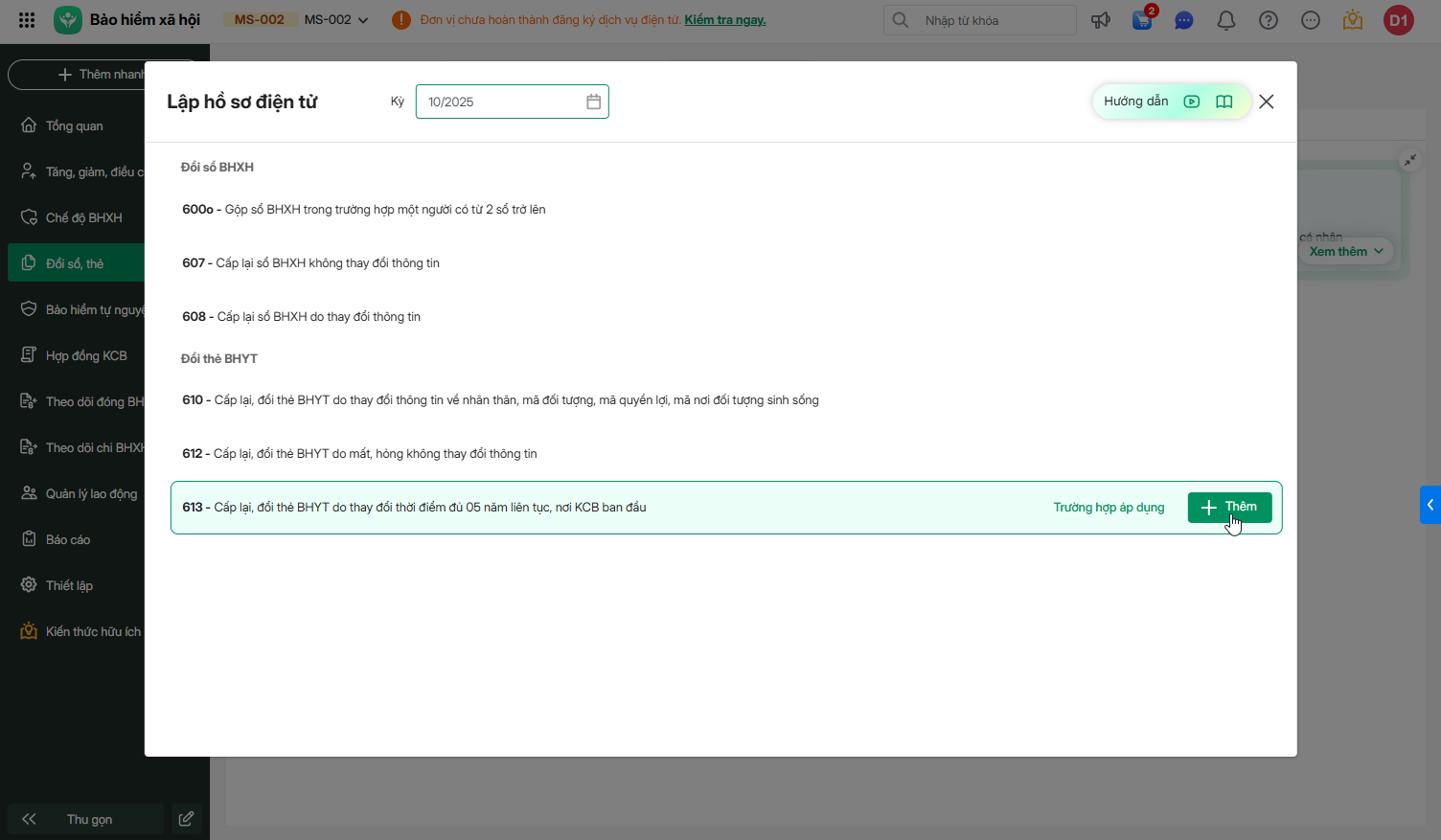Viewport: 1441px width, 840px height.
Task: Open Tăng, giảm, điều chỉnh menu
Action: [77, 172]
